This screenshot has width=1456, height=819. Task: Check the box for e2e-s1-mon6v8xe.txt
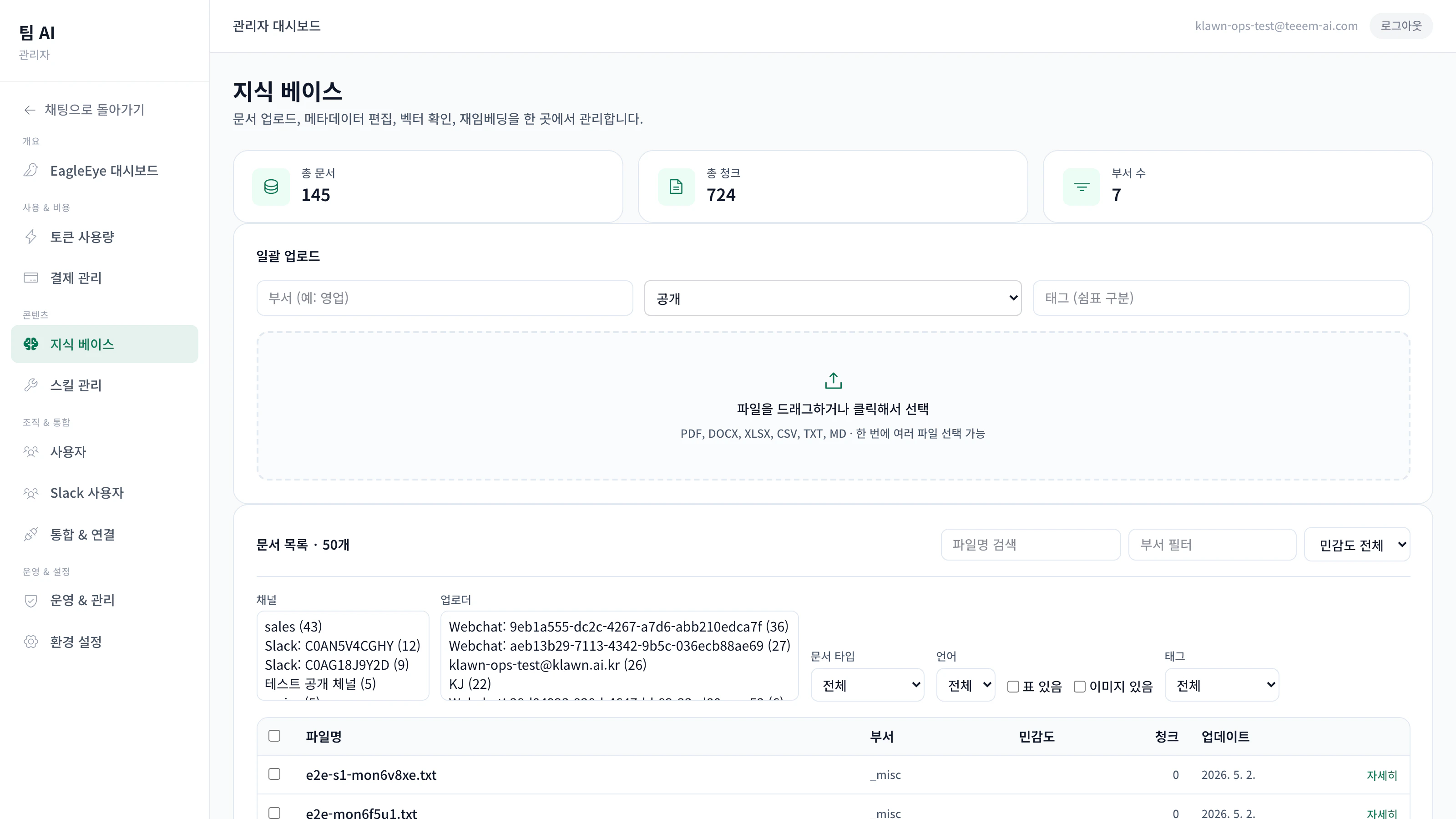pos(274,774)
